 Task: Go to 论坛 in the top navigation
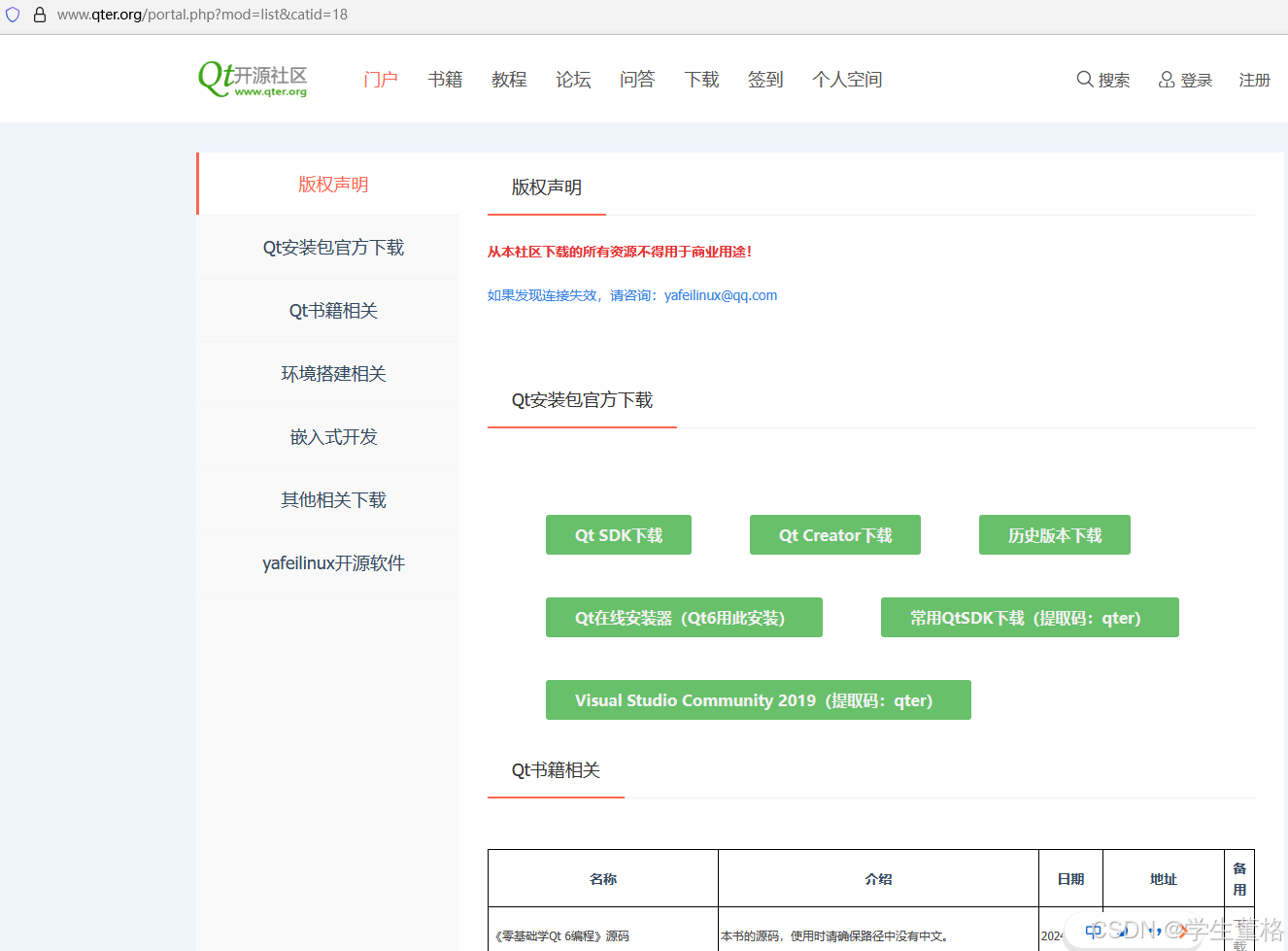pyautogui.click(x=573, y=80)
